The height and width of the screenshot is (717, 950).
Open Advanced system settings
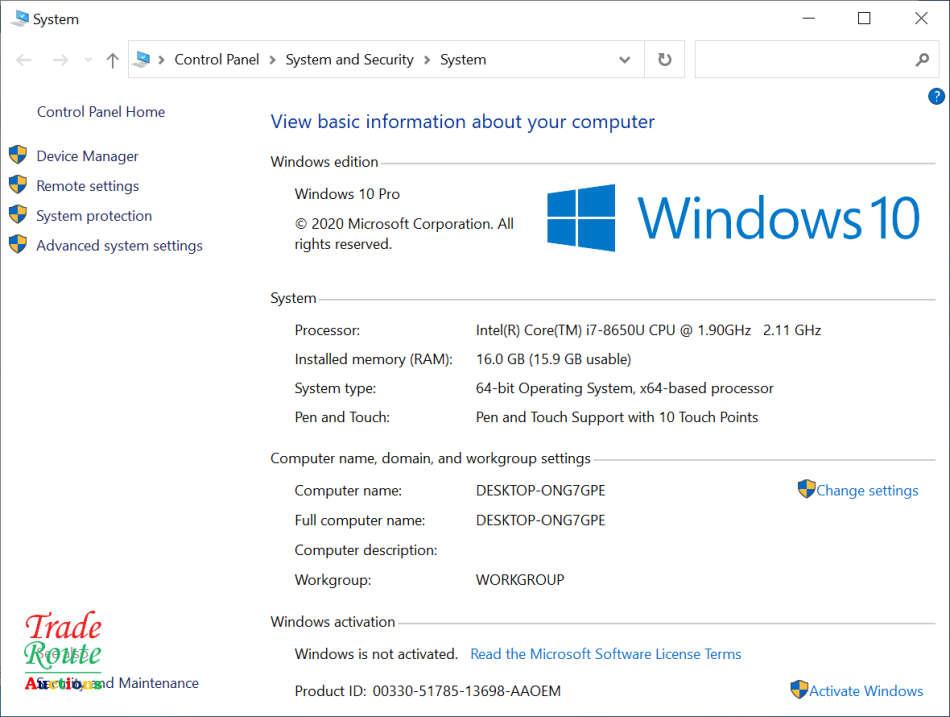tap(119, 246)
